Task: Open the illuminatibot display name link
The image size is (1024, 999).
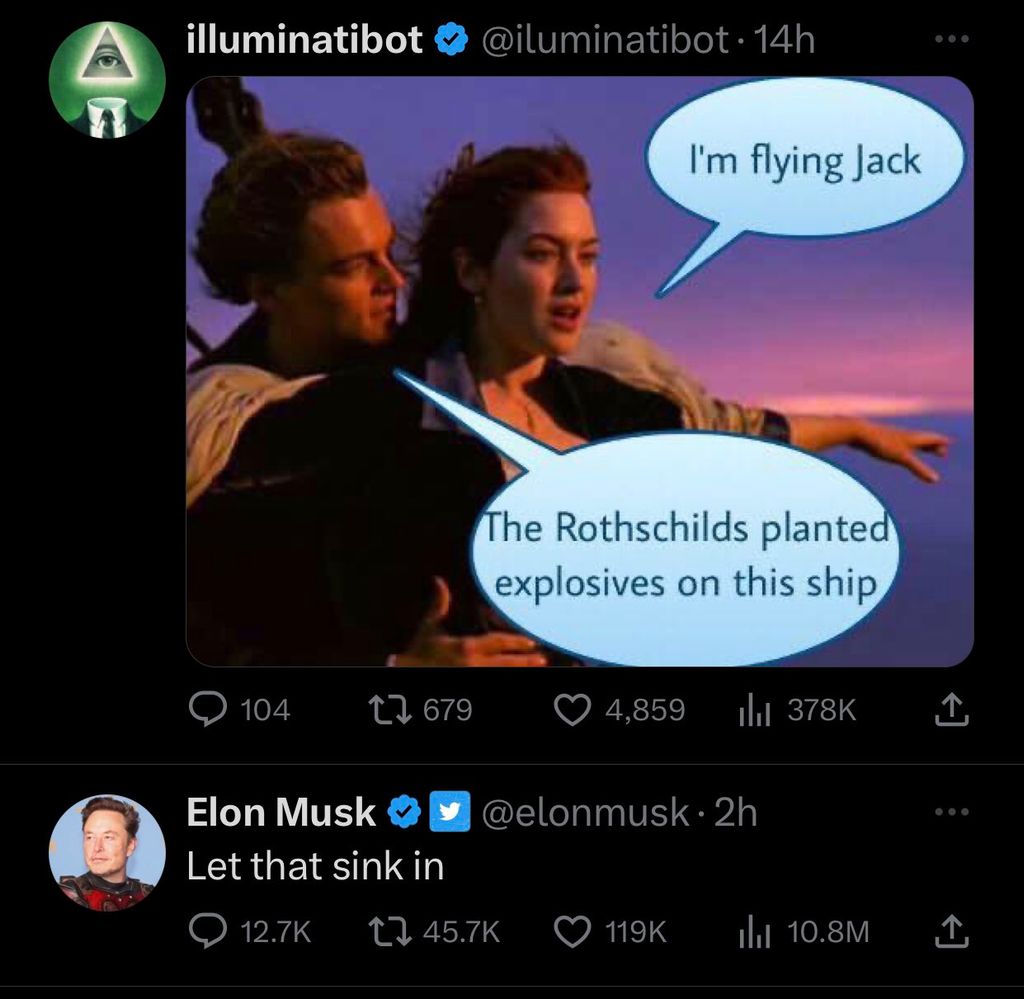Action: (x=305, y=40)
